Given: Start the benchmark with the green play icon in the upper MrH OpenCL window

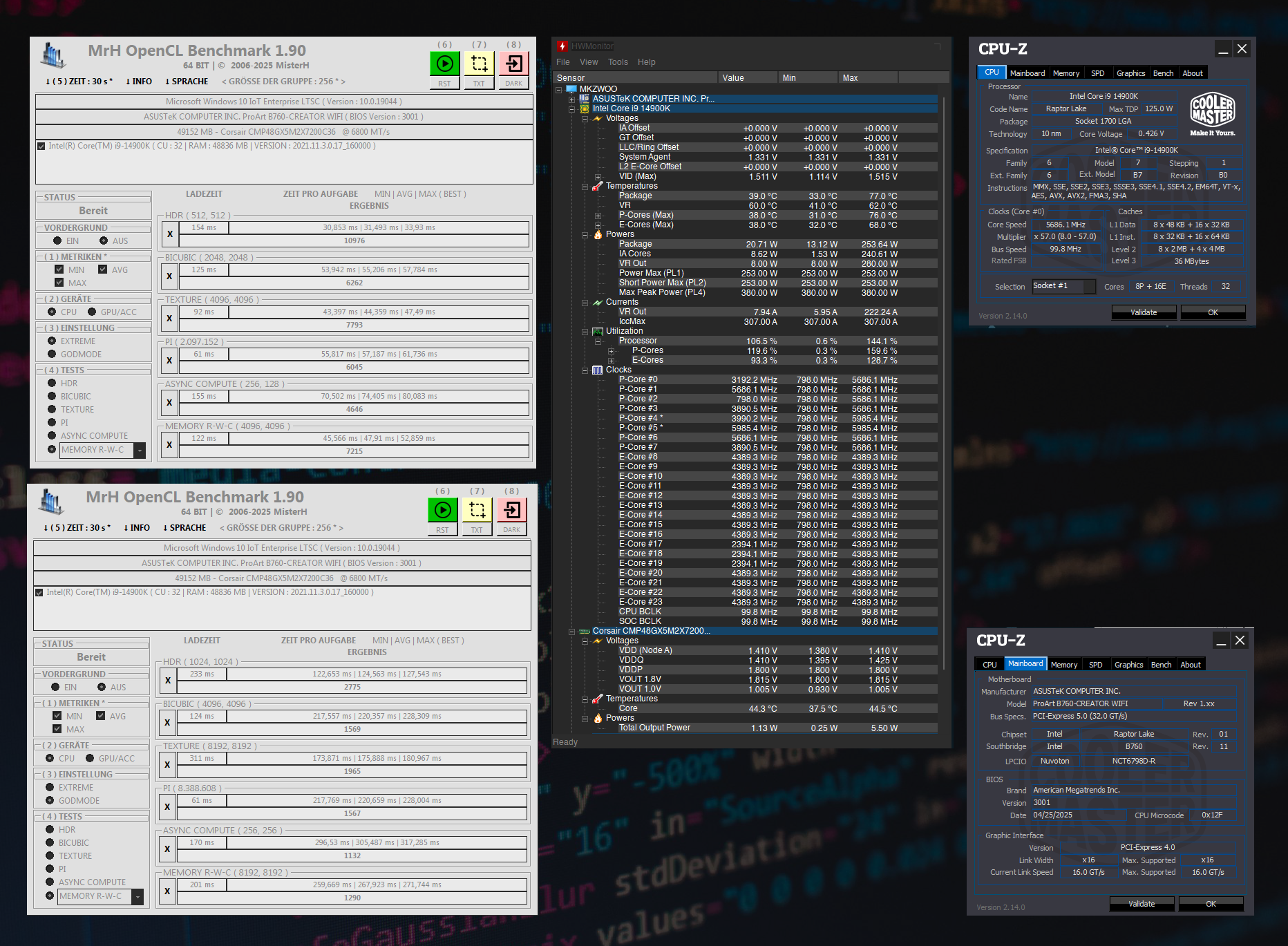Looking at the screenshot, I should point(444,64).
